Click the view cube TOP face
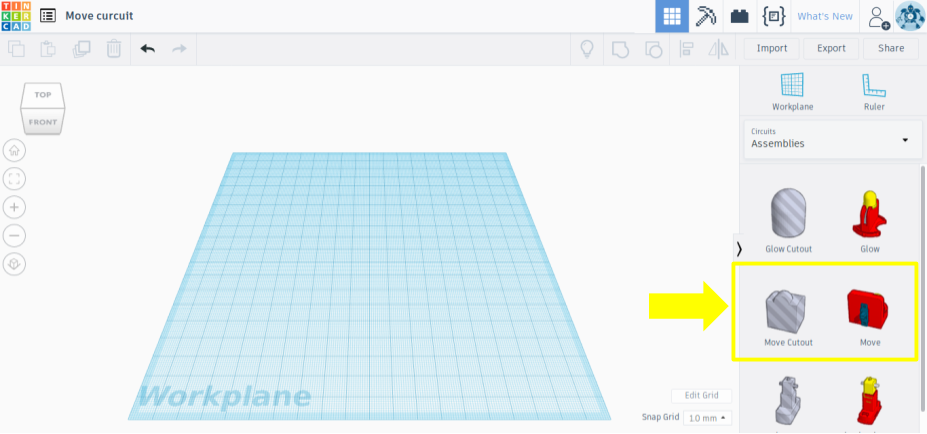This screenshot has width=927, height=434. pos(43,95)
